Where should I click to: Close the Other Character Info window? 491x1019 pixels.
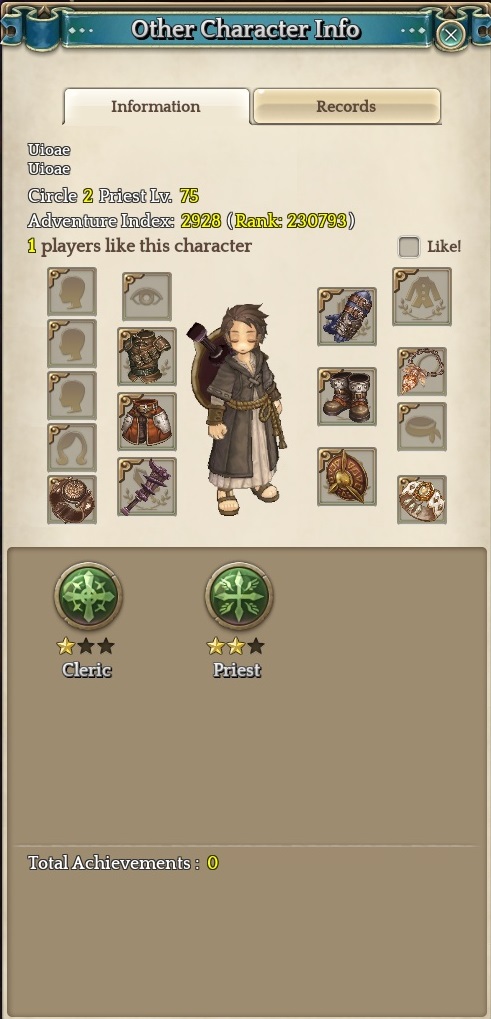(450, 33)
